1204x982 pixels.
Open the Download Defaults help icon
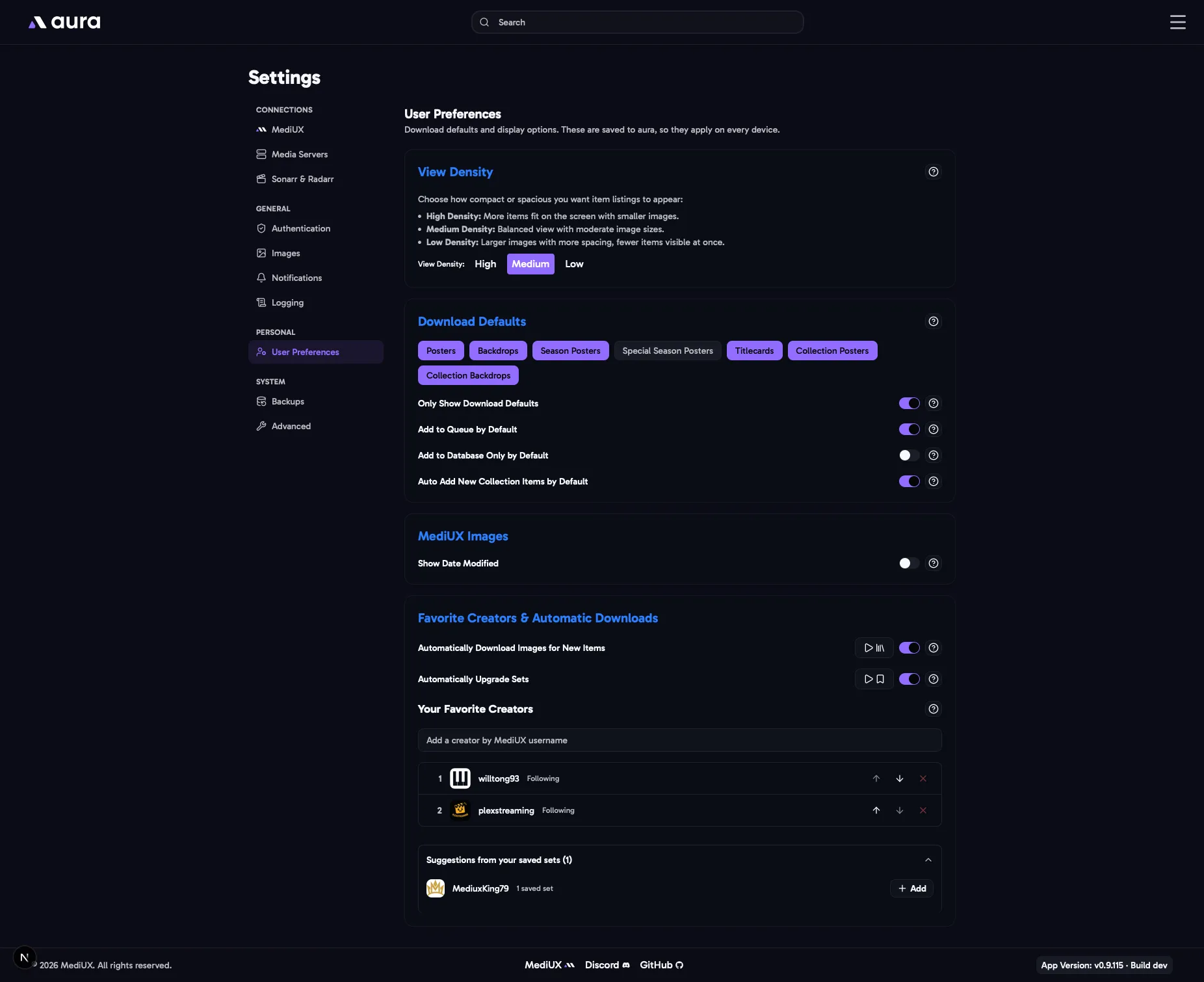coord(934,321)
